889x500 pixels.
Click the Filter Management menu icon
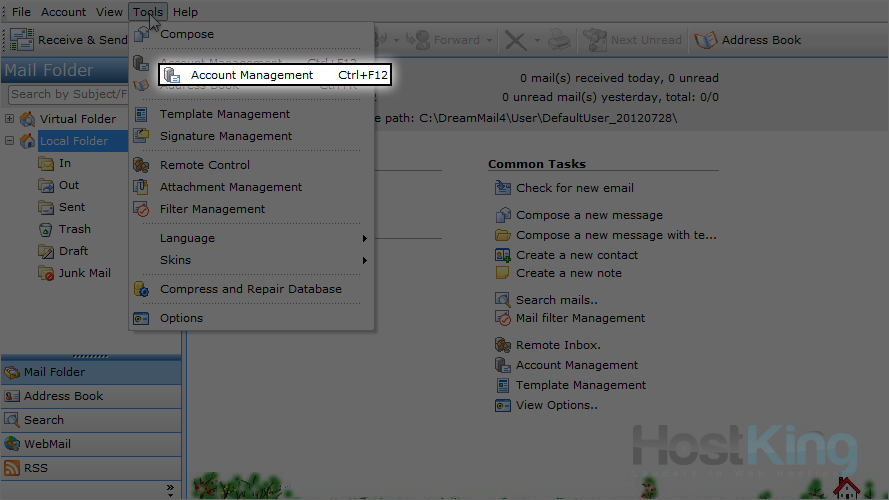pyautogui.click(x=141, y=209)
